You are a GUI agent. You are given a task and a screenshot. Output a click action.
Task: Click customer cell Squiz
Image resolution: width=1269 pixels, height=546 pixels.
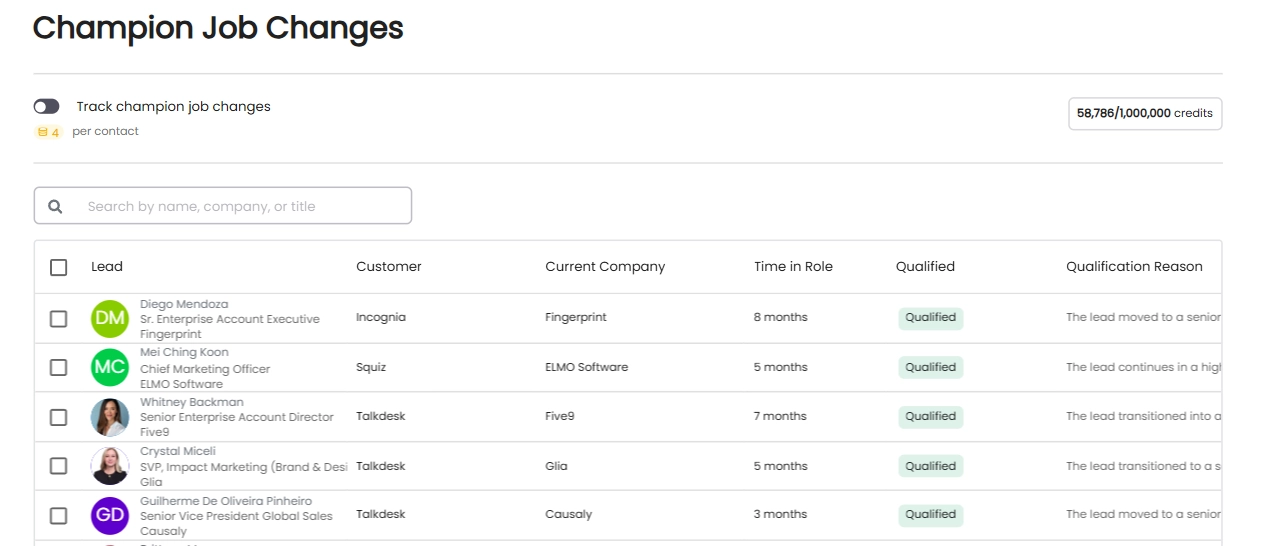[x=371, y=367]
